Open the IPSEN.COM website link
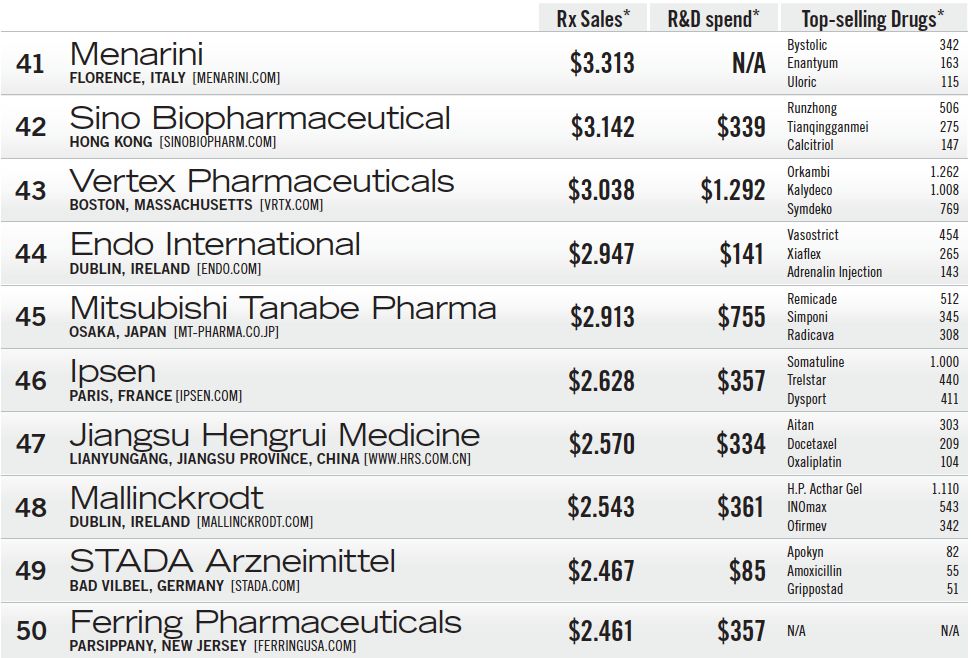The width and height of the screenshot is (971, 658). (209, 396)
